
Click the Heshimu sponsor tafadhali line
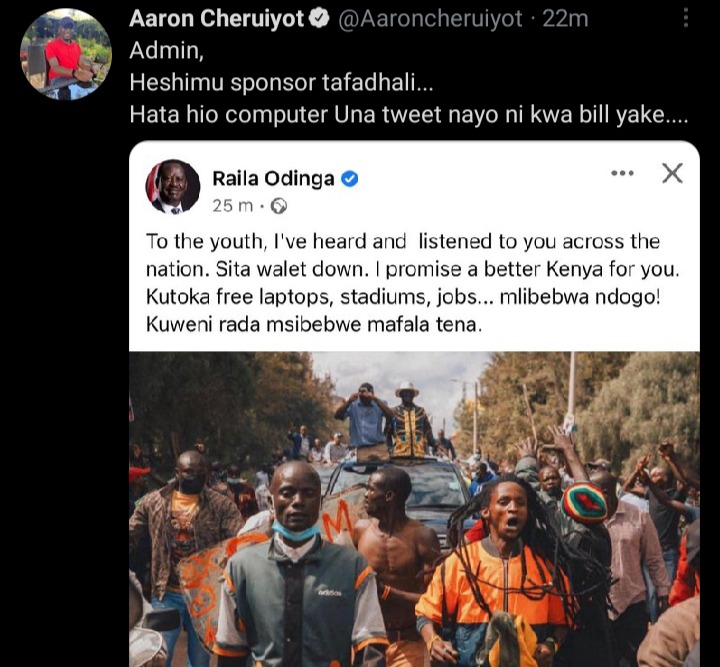[281, 83]
